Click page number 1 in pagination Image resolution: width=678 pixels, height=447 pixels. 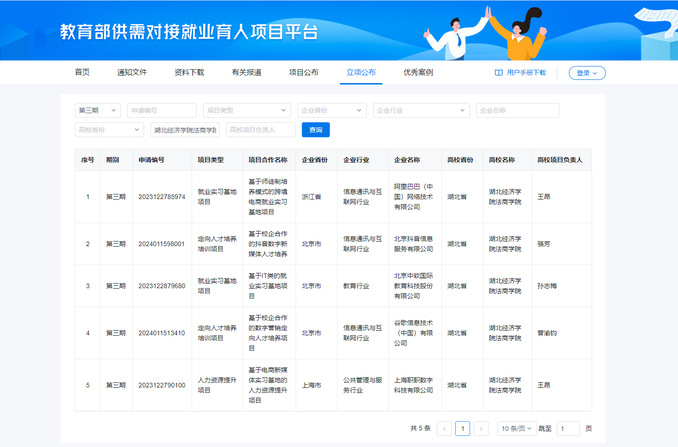[x=463, y=428]
